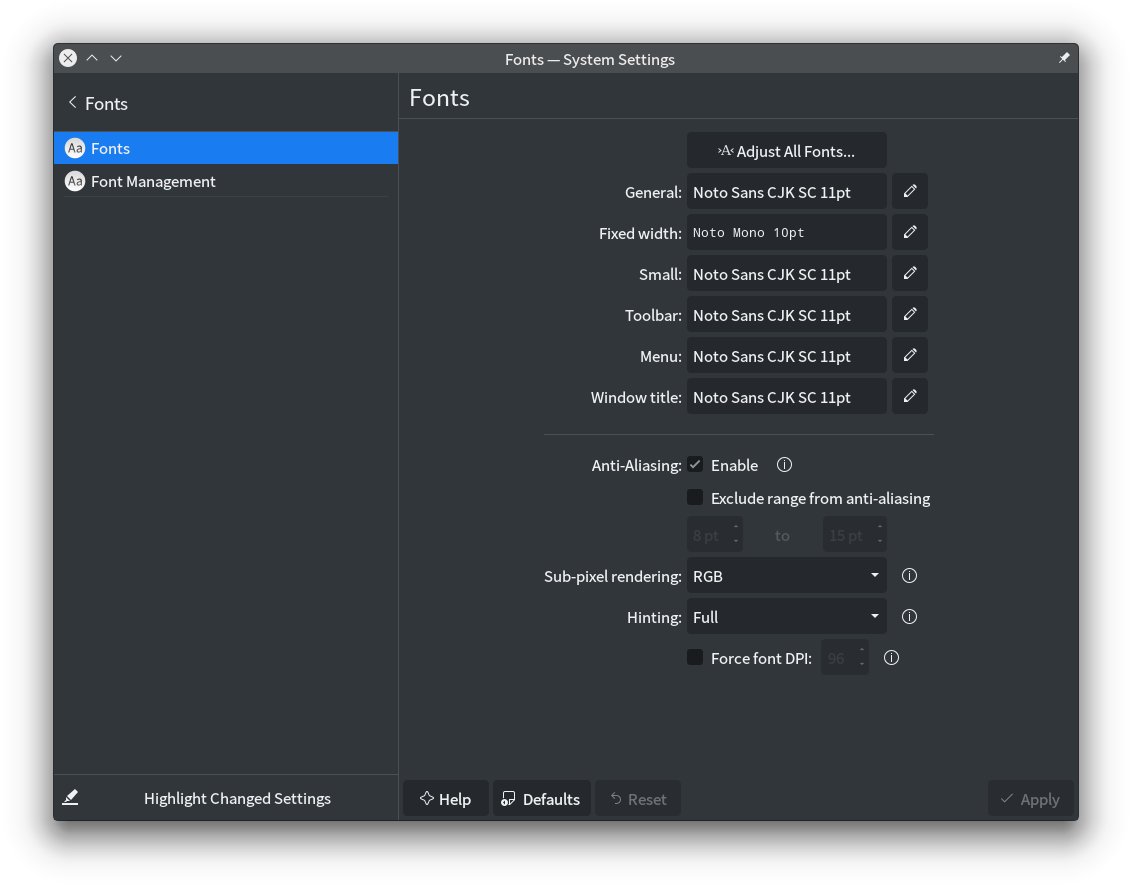Click the edit pencil icon for General font
1132x887 pixels.
click(909, 191)
